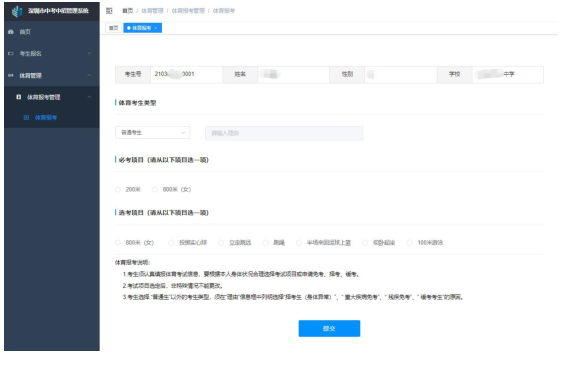Click the 必考项目 section heading
Screen dimensions: 563x366
point(163,160)
